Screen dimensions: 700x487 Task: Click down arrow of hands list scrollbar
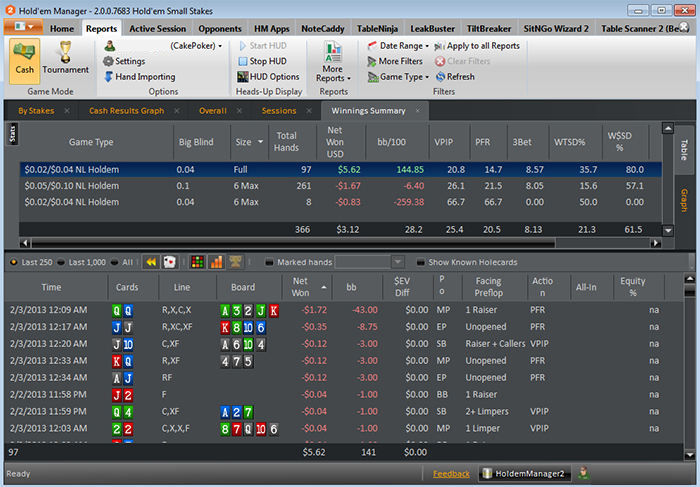tap(690, 455)
